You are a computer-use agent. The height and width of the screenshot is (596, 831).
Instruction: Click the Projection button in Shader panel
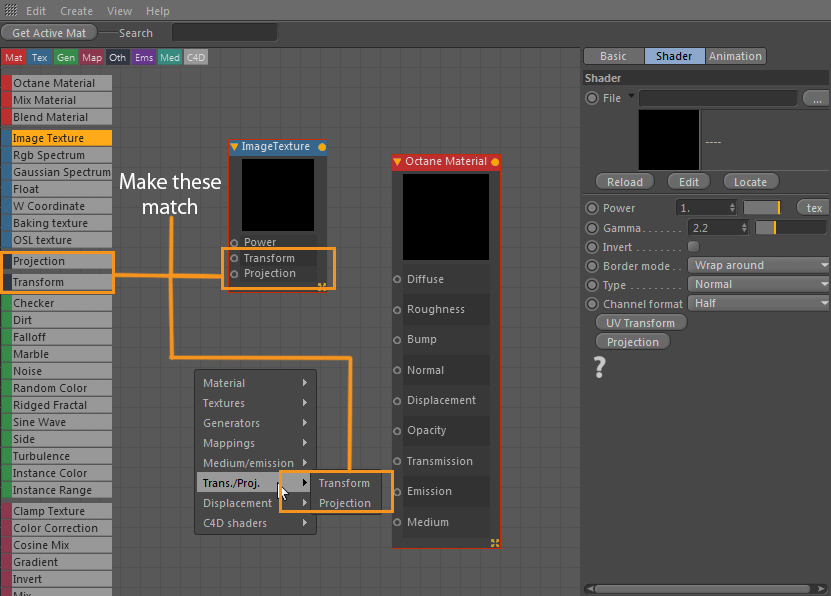tap(633, 342)
